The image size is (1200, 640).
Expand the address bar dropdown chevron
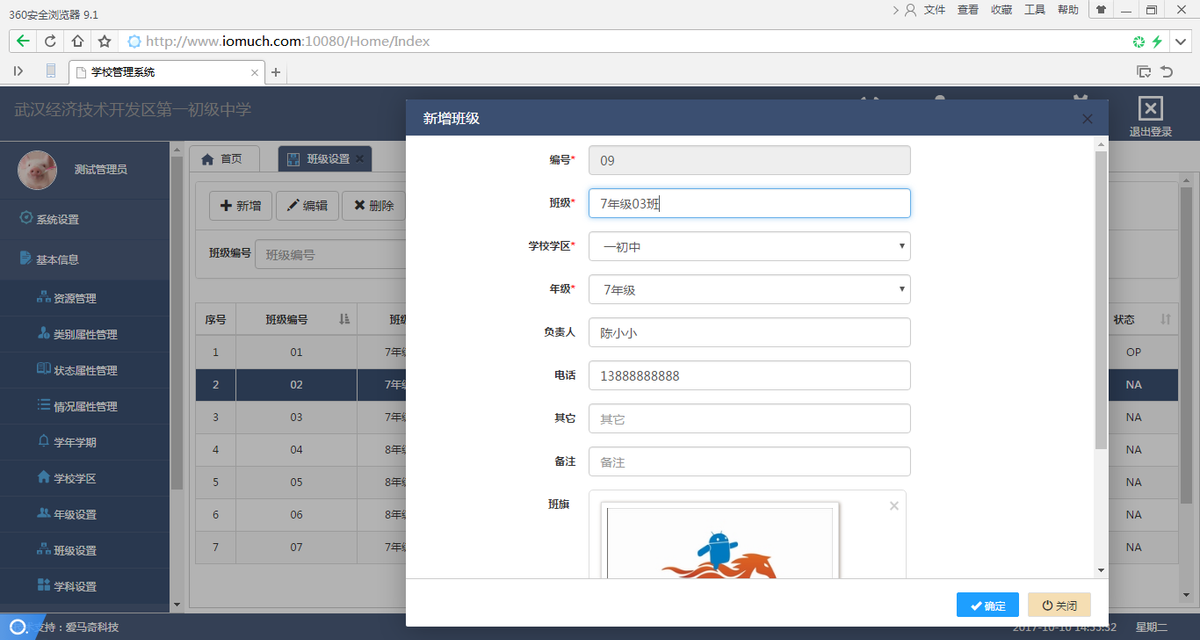click(1180, 42)
